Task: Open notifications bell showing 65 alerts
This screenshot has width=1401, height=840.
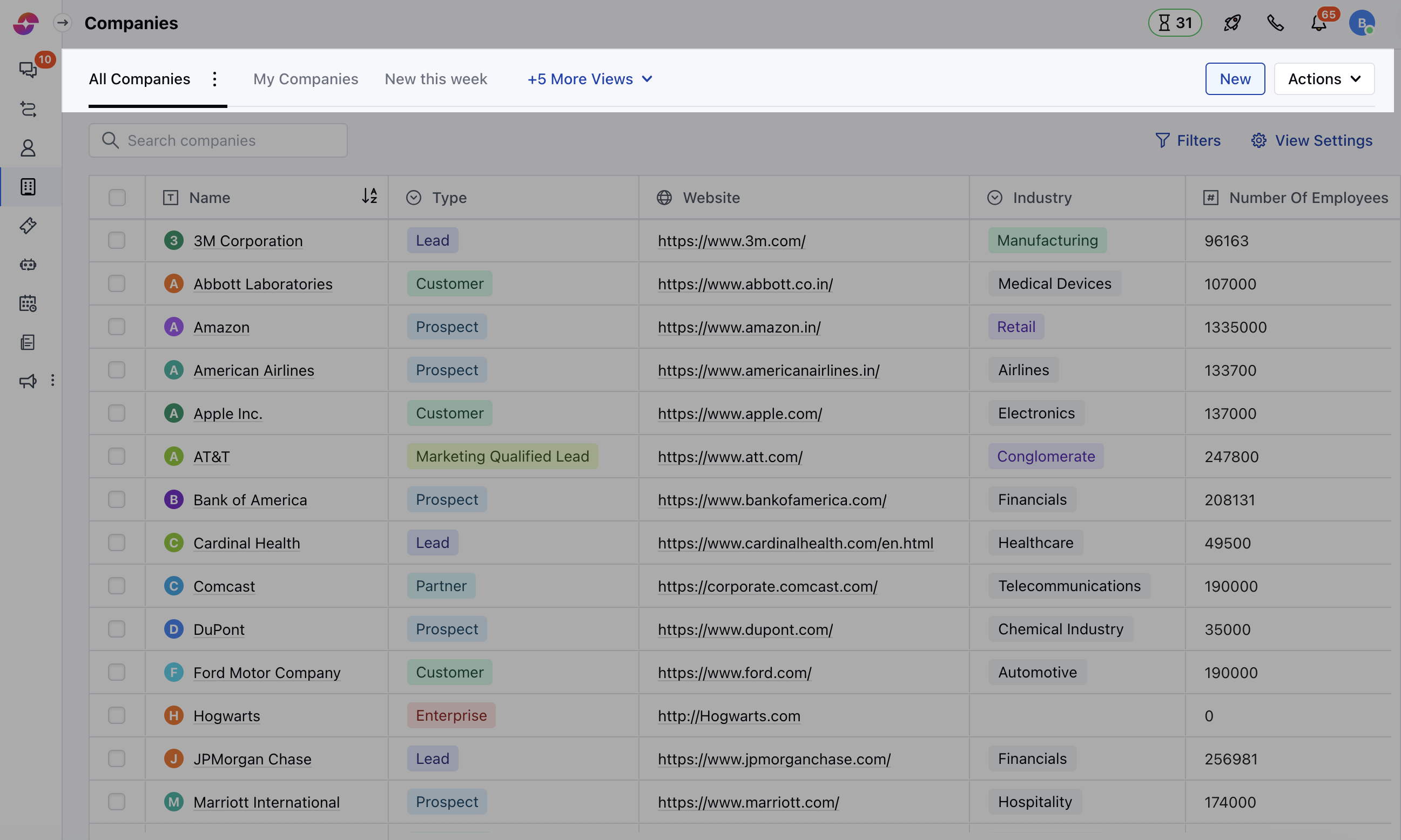Action: pos(1318,24)
